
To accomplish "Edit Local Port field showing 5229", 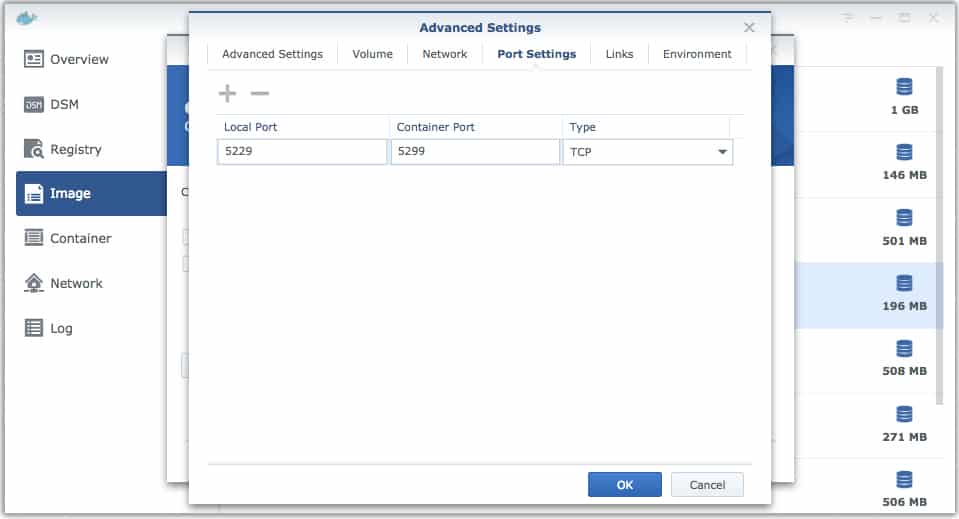I will tap(302, 152).
